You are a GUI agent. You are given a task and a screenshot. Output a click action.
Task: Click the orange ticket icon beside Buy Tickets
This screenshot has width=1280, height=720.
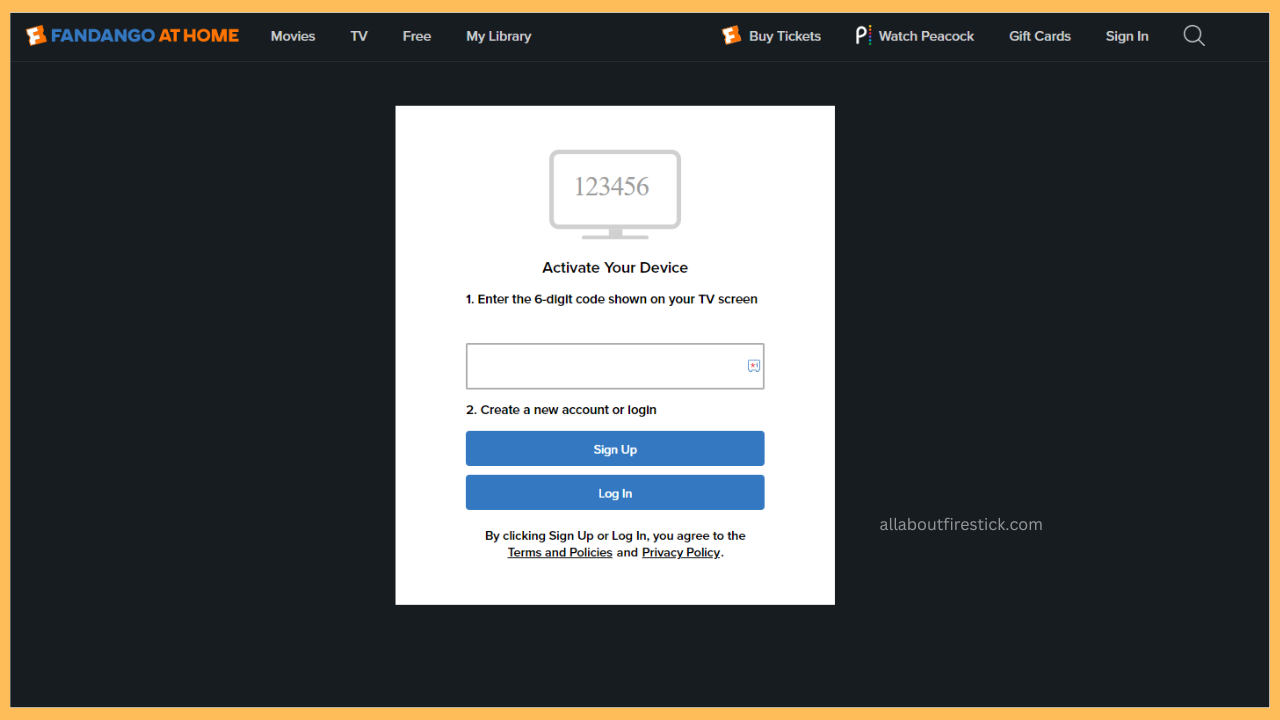[729, 35]
